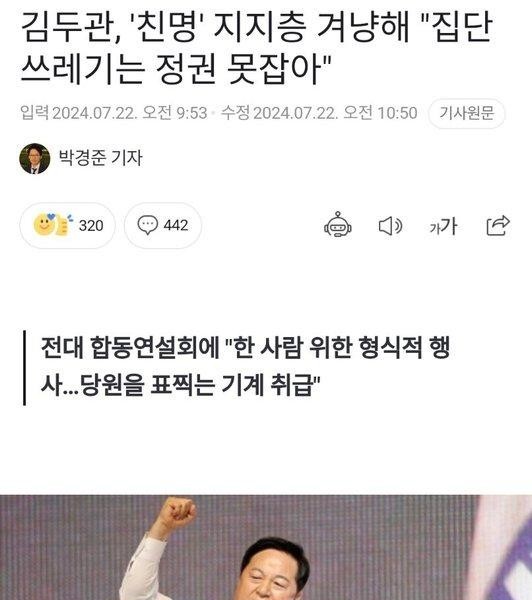Image resolution: width=532 pixels, height=600 pixels.
Task: Tap the share arrow icon
Action: click(x=498, y=225)
